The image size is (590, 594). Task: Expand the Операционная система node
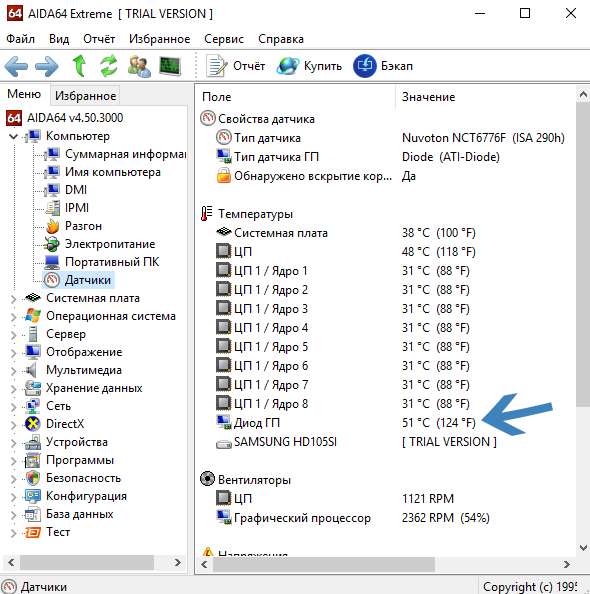tap(13, 316)
